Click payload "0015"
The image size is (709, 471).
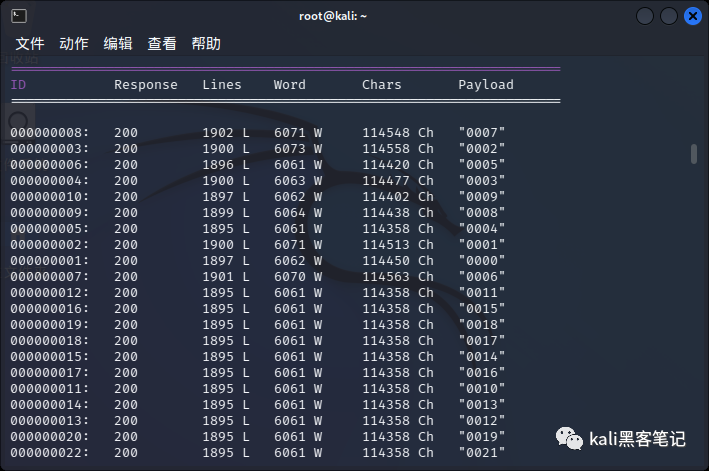point(482,308)
